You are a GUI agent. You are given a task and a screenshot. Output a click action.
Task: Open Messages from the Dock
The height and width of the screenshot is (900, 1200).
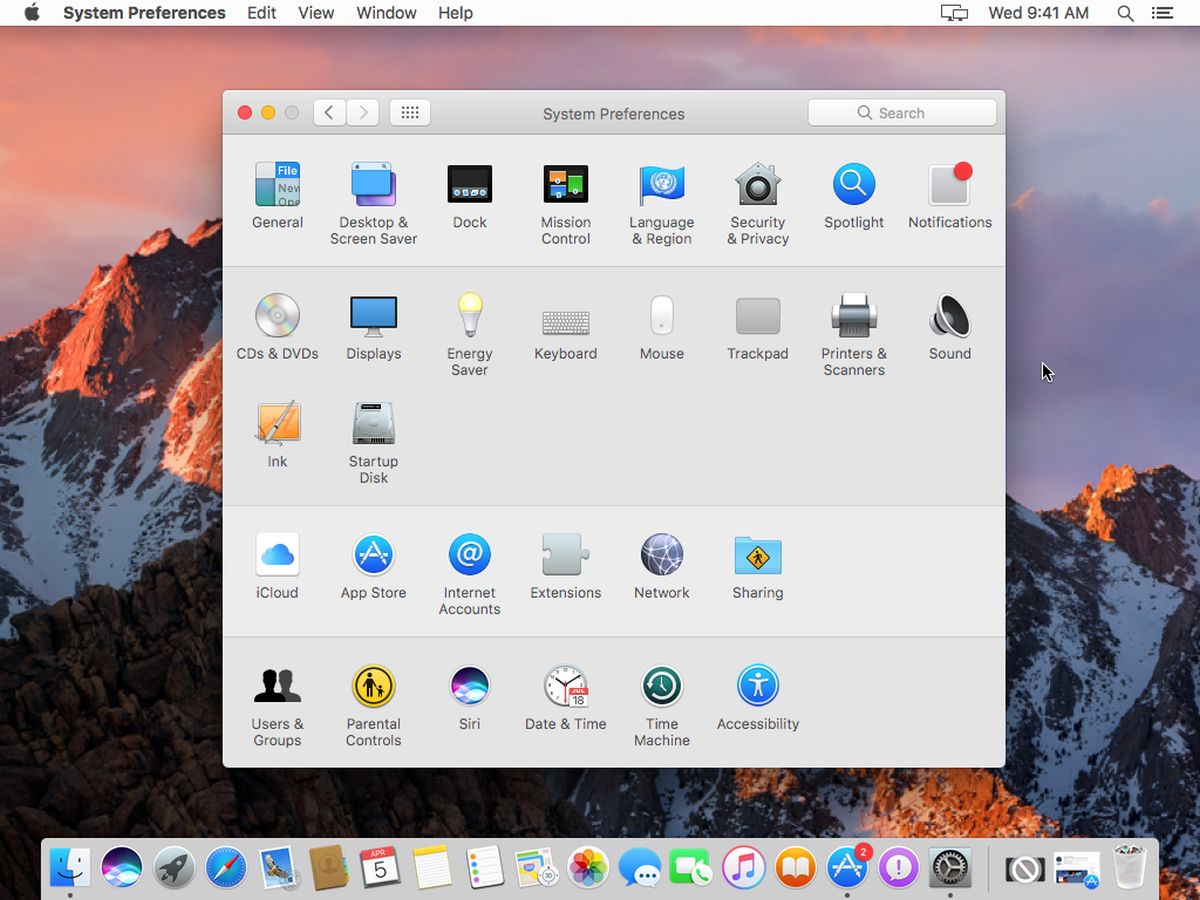640,866
